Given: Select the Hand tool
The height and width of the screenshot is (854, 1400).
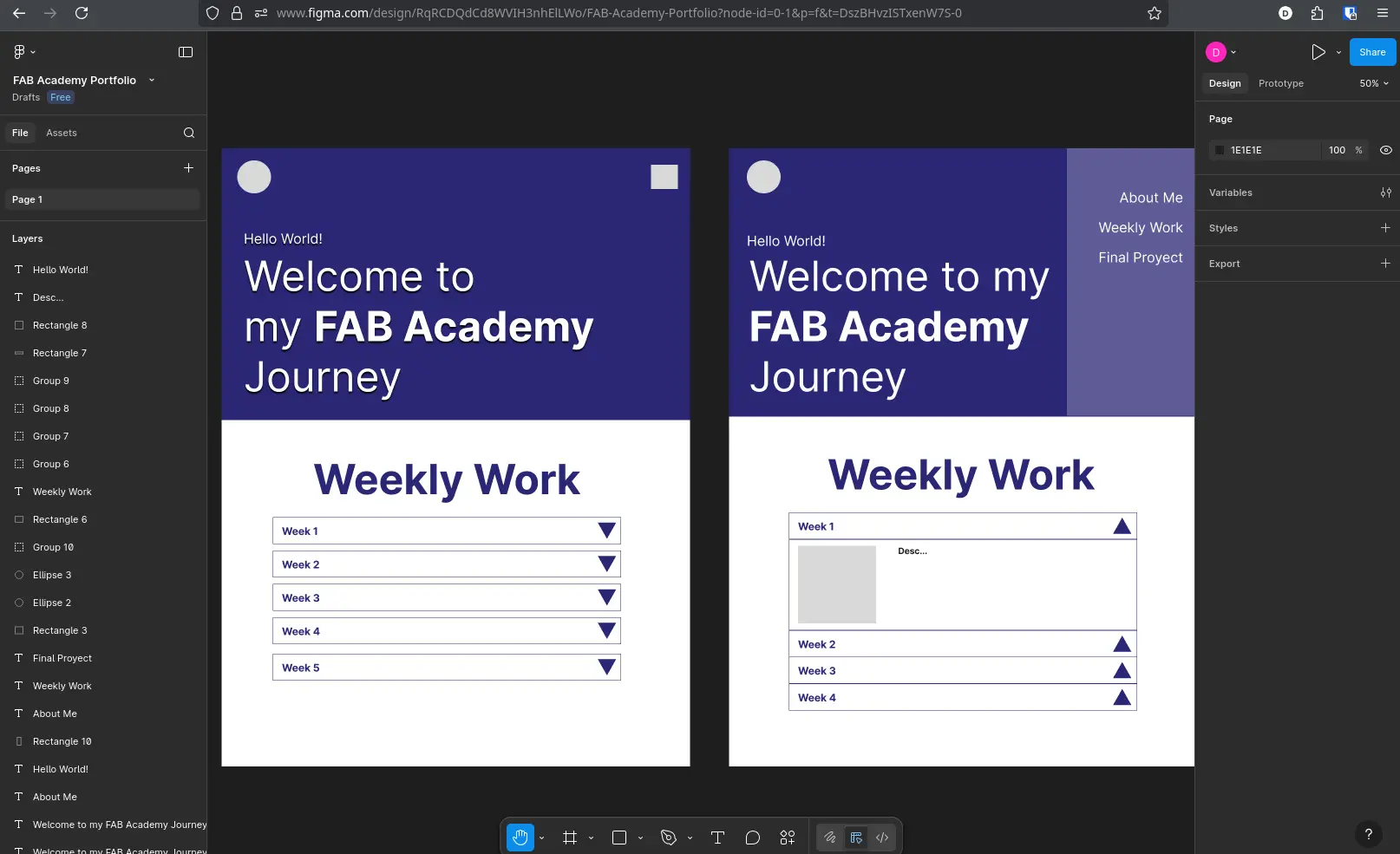Looking at the screenshot, I should coord(520,838).
